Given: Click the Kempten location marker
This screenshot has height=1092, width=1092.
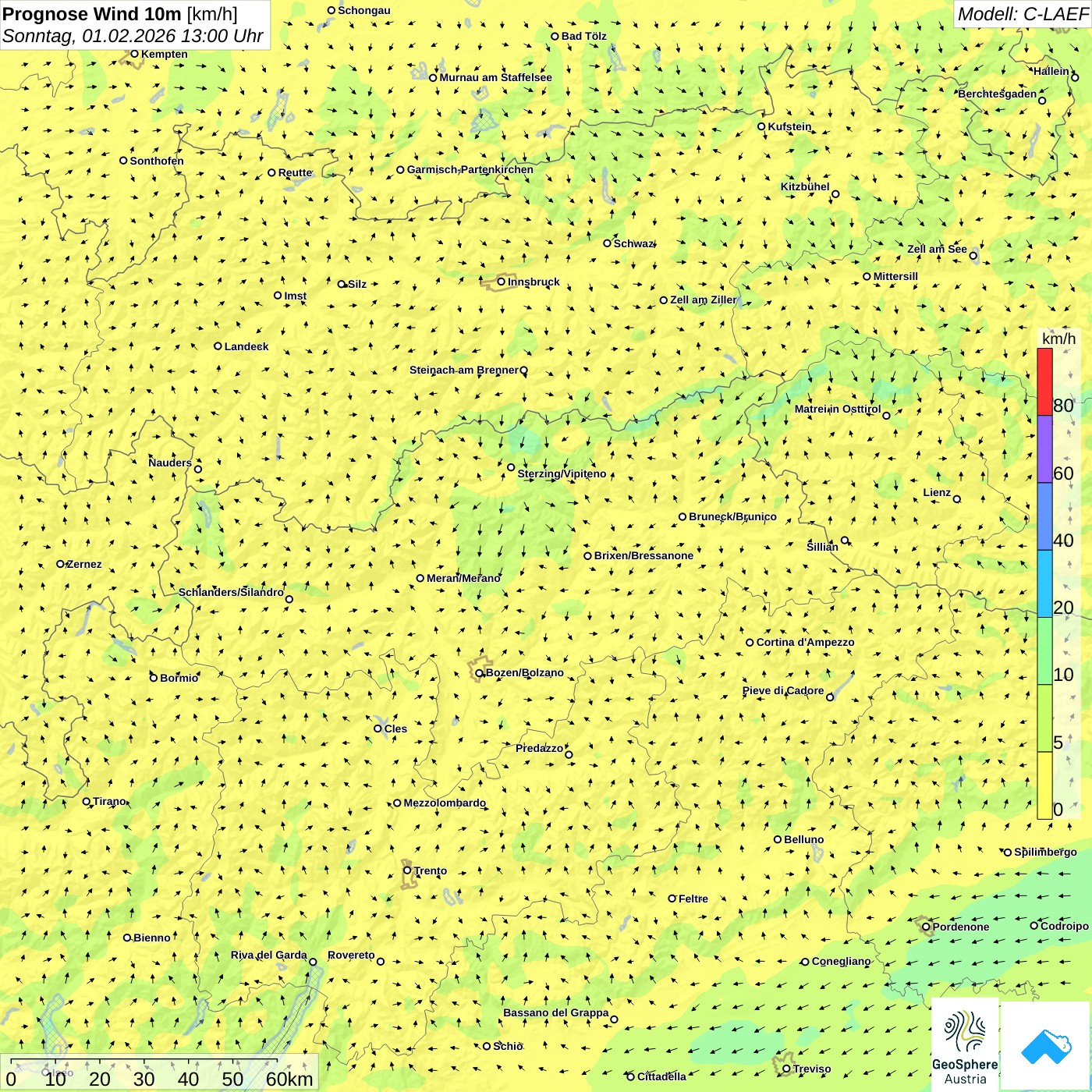Looking at the screenshot, I should pyautogui.click(x=134, y=54).
